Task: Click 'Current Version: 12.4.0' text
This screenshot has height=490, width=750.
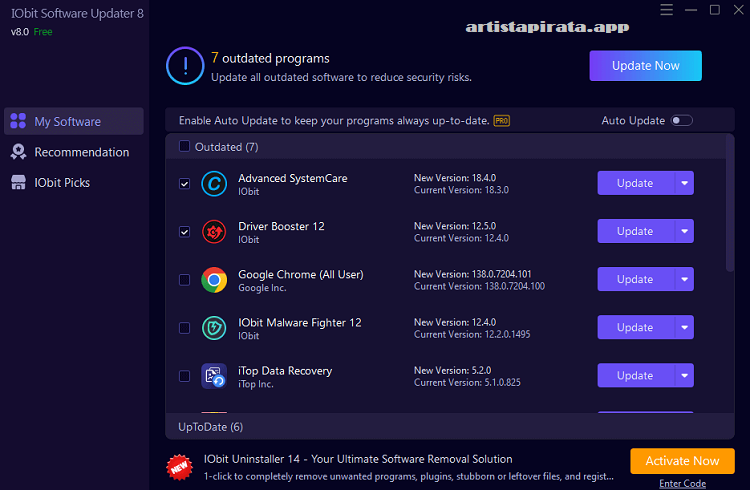Action: tap(461, 238)
